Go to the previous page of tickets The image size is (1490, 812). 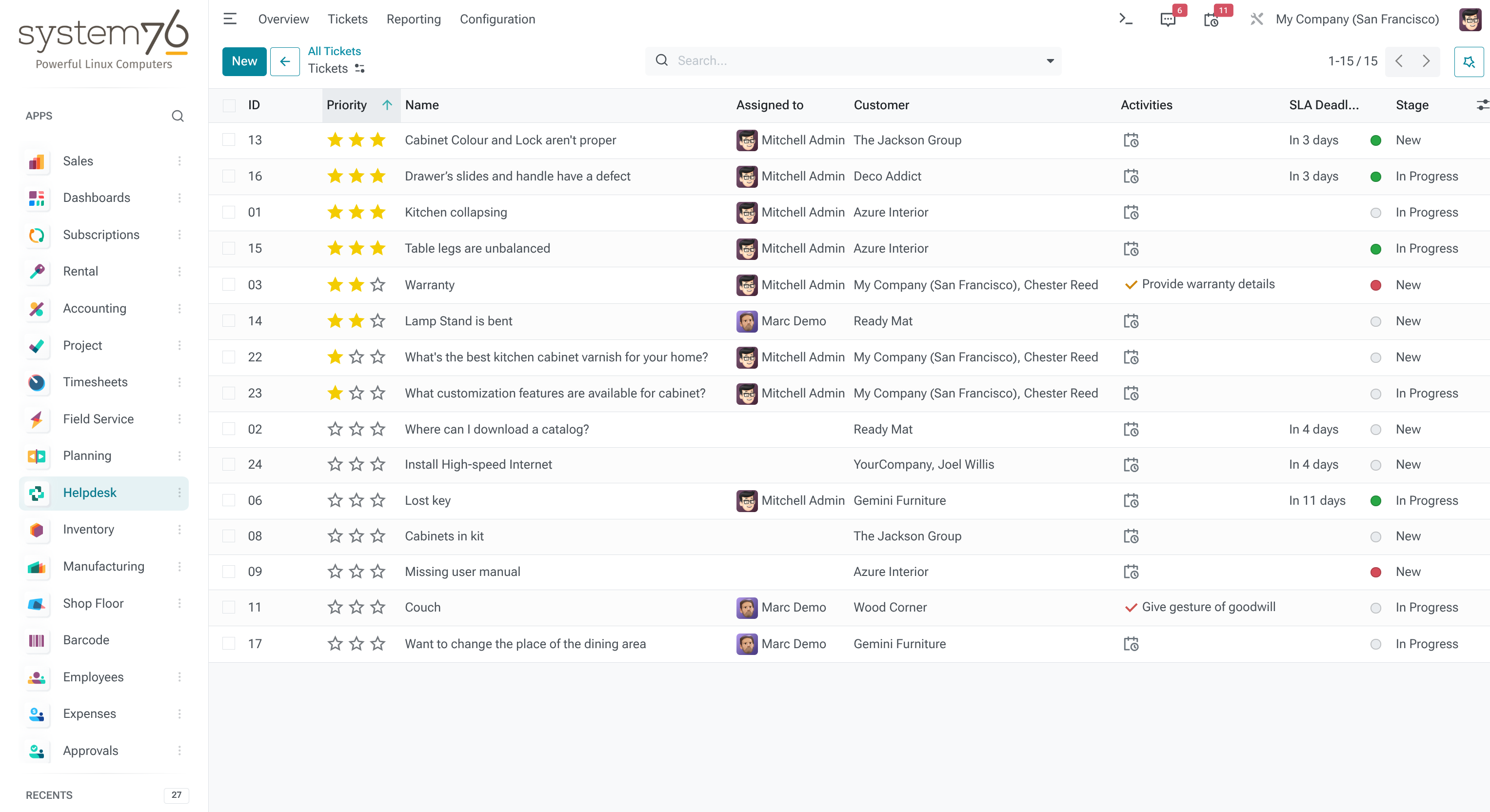tap(1399, 61)
